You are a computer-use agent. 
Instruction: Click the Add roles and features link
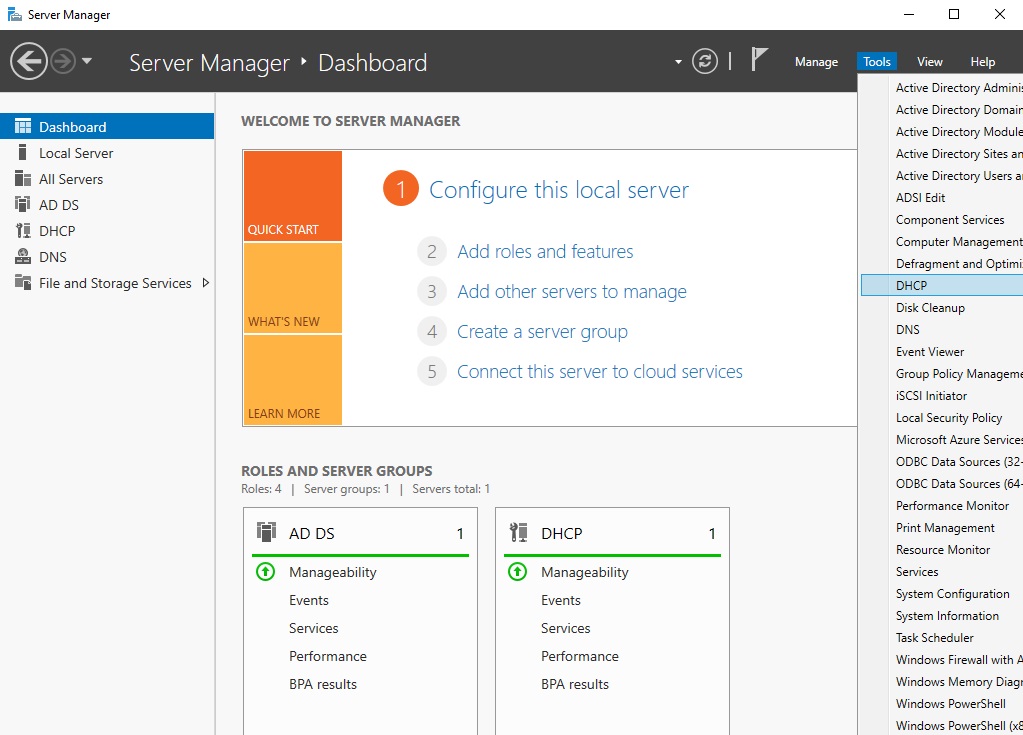(x=544, y=251)
